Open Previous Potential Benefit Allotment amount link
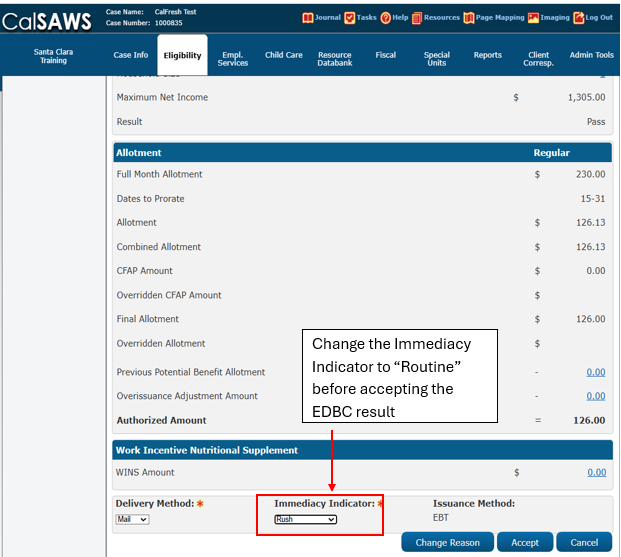Image resolution: width=621 pixels, height=557 pixels. 595,372
